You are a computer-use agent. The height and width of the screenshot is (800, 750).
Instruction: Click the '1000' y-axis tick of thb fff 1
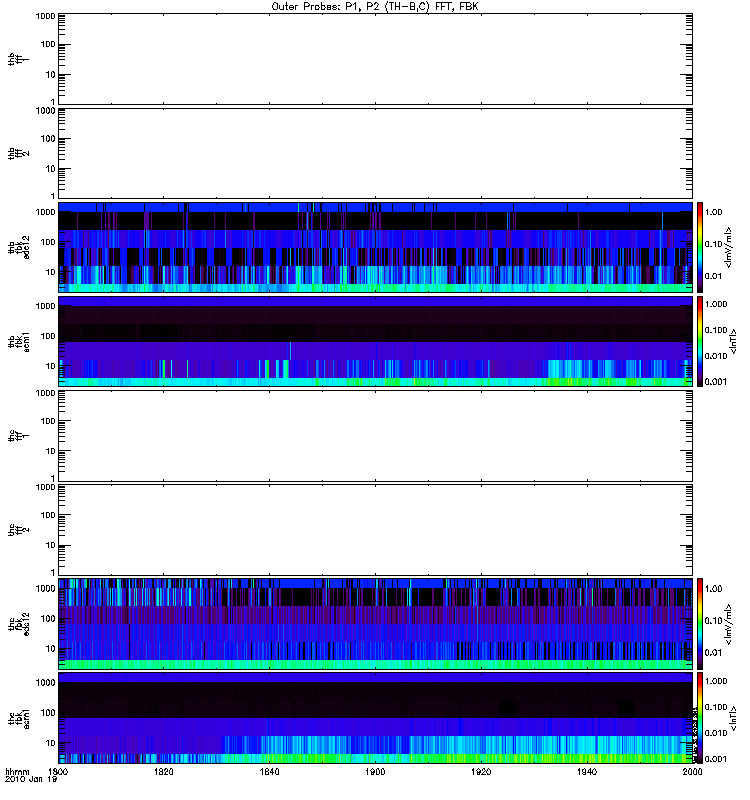coord(45,16)
